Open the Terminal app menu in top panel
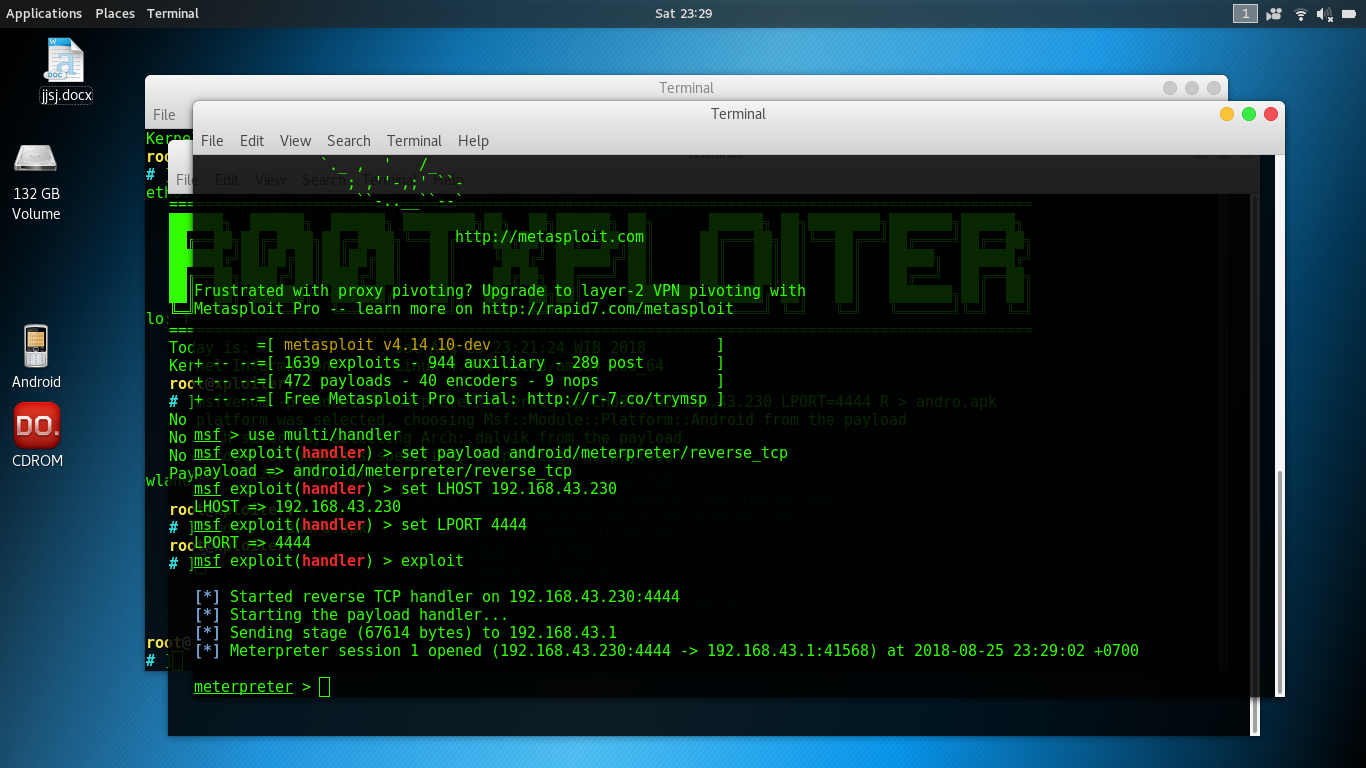1366x768 pixels. tap(172, 13)
